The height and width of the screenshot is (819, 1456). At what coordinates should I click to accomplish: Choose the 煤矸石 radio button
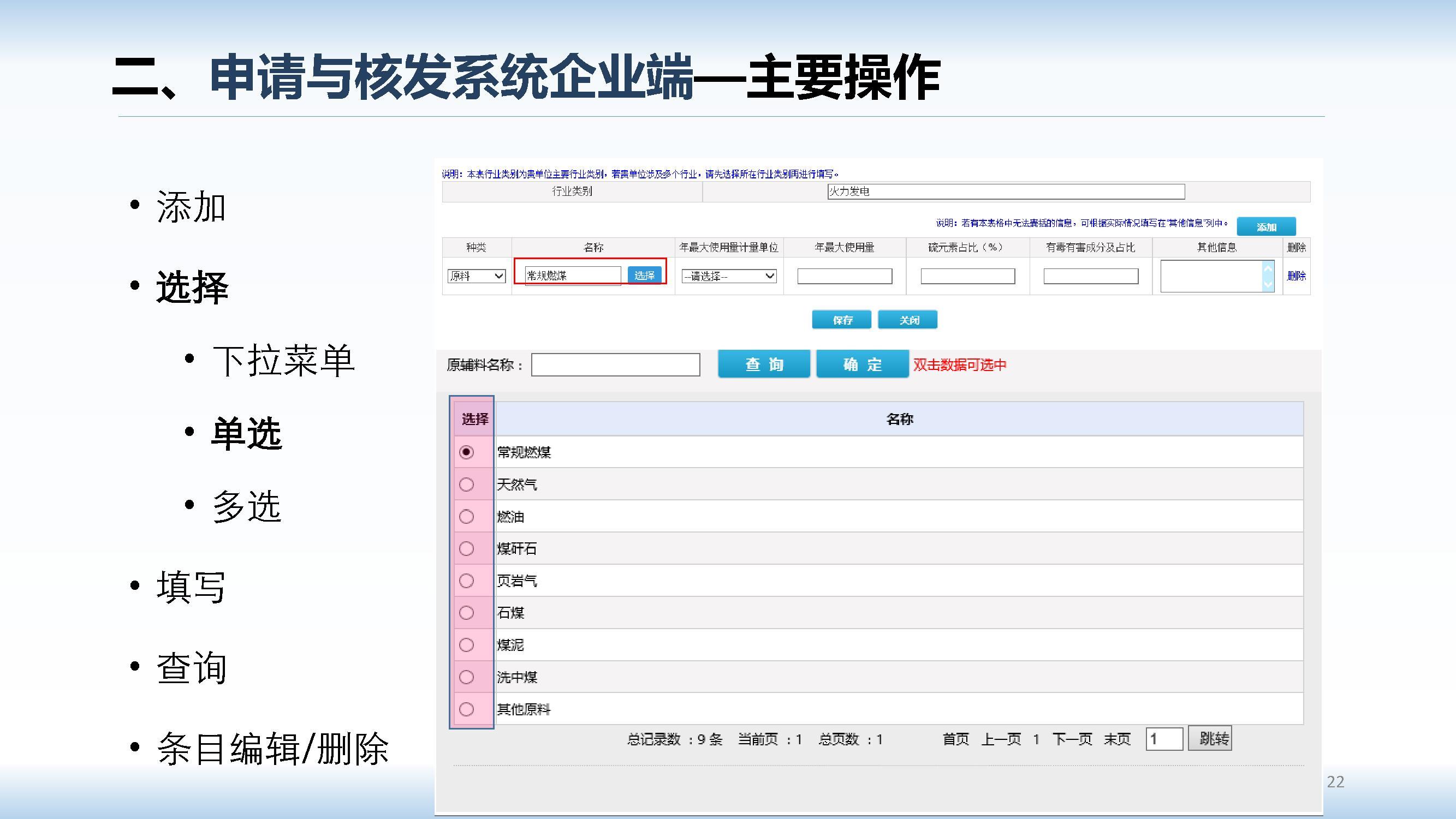[x=466, y=548]
